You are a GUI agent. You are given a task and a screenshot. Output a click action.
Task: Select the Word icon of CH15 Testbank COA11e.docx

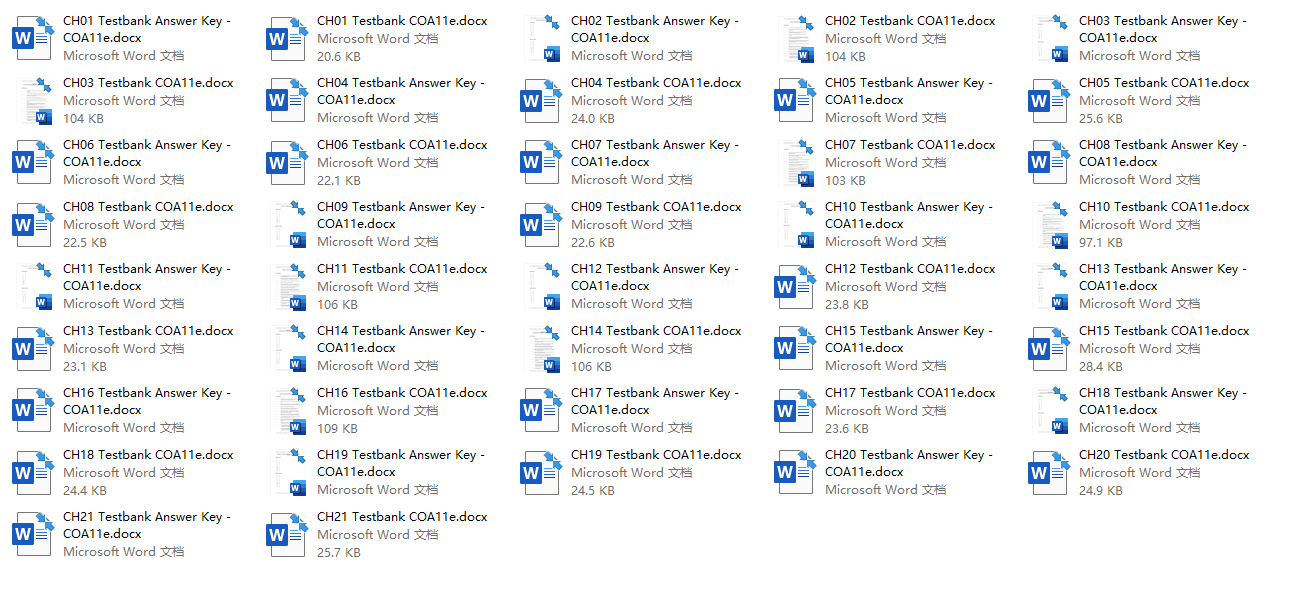pyautogui.click(x=1048, y=348)
